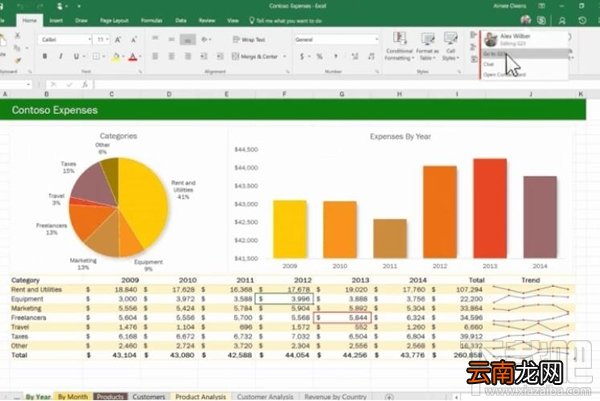Open the Cell Styles gallery

point(450,46)
